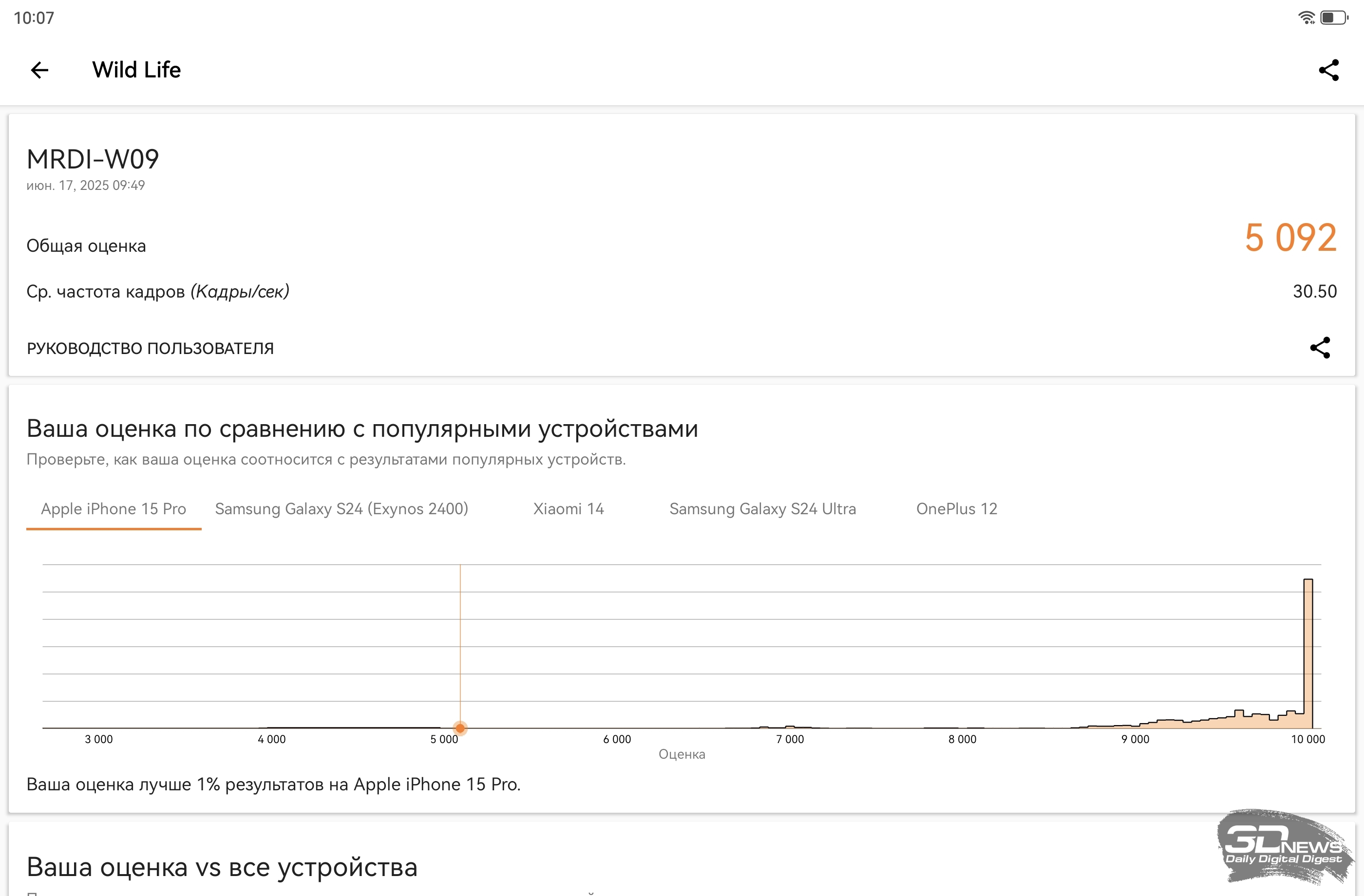The height and width of the screenshot is (896, 1364).
Task: Tap the tall histogram bar near 10 000
Action: [x=1308, y=653]
